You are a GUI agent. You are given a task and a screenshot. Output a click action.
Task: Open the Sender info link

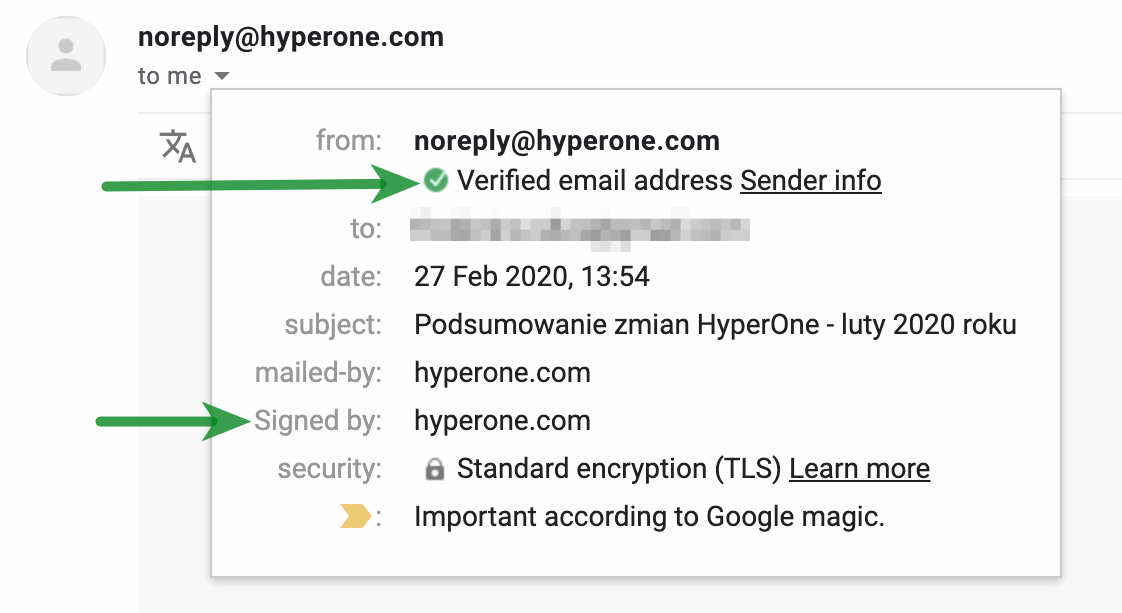tap(810, 181)
